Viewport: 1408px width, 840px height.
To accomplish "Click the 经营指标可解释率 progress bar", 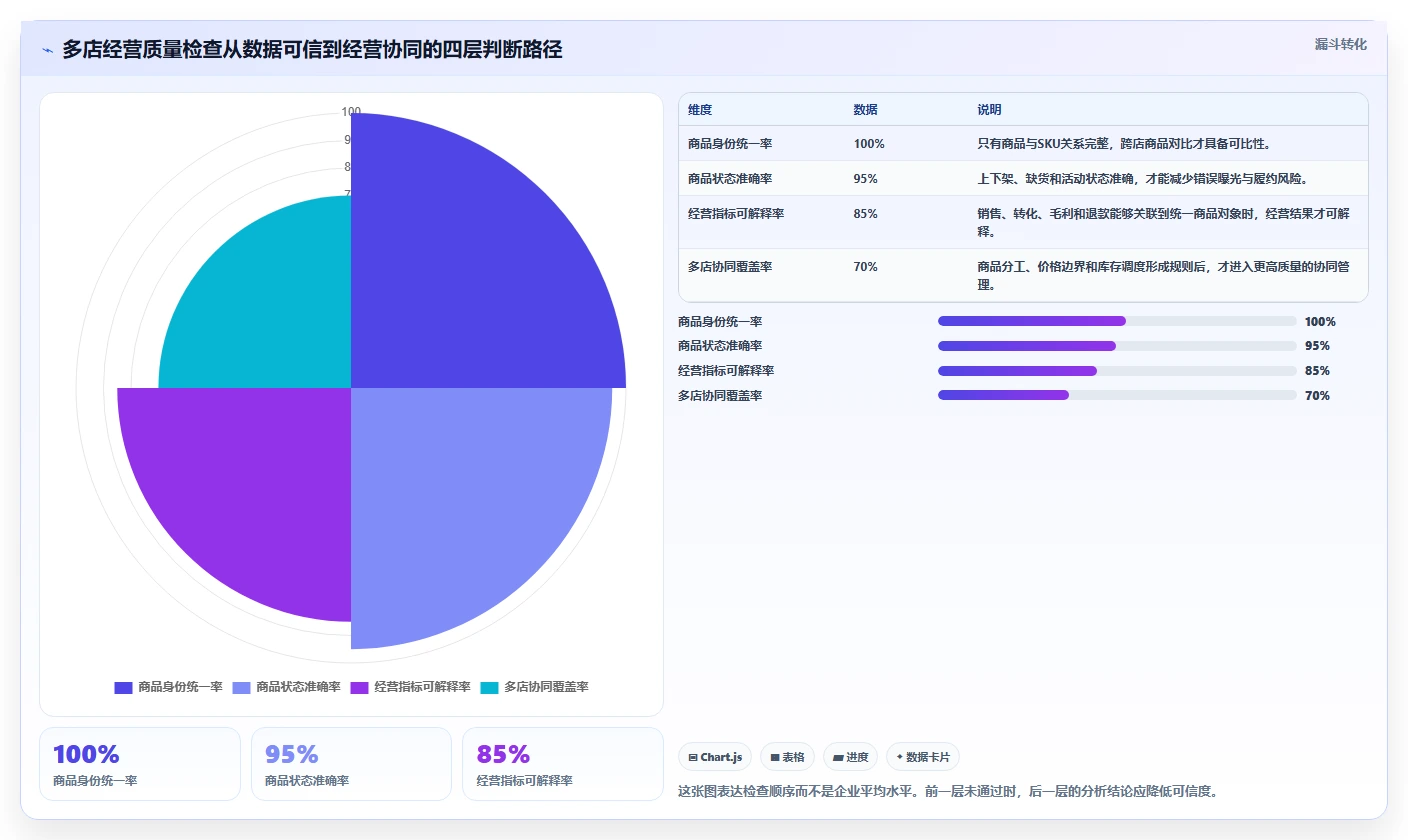I will coord(1117,370).
